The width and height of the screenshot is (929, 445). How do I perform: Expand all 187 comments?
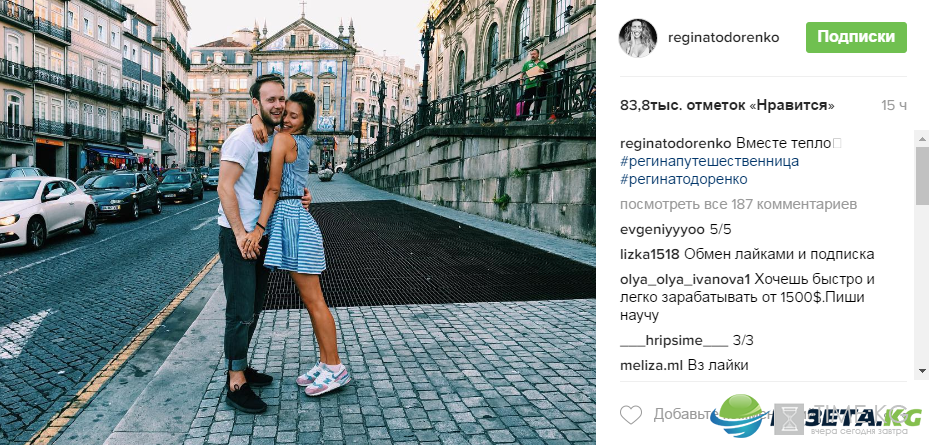click(738, 204)
